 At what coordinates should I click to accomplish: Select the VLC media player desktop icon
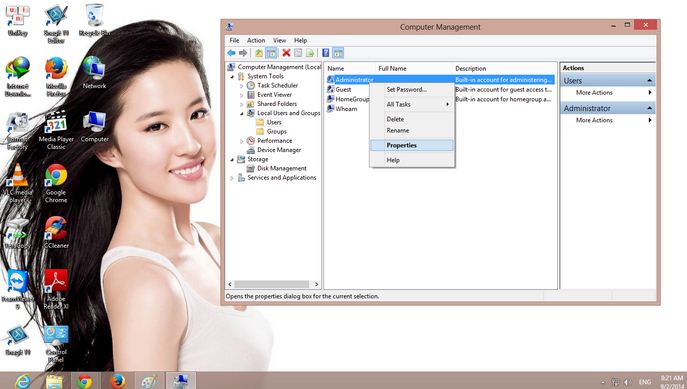tap(18, 183)
